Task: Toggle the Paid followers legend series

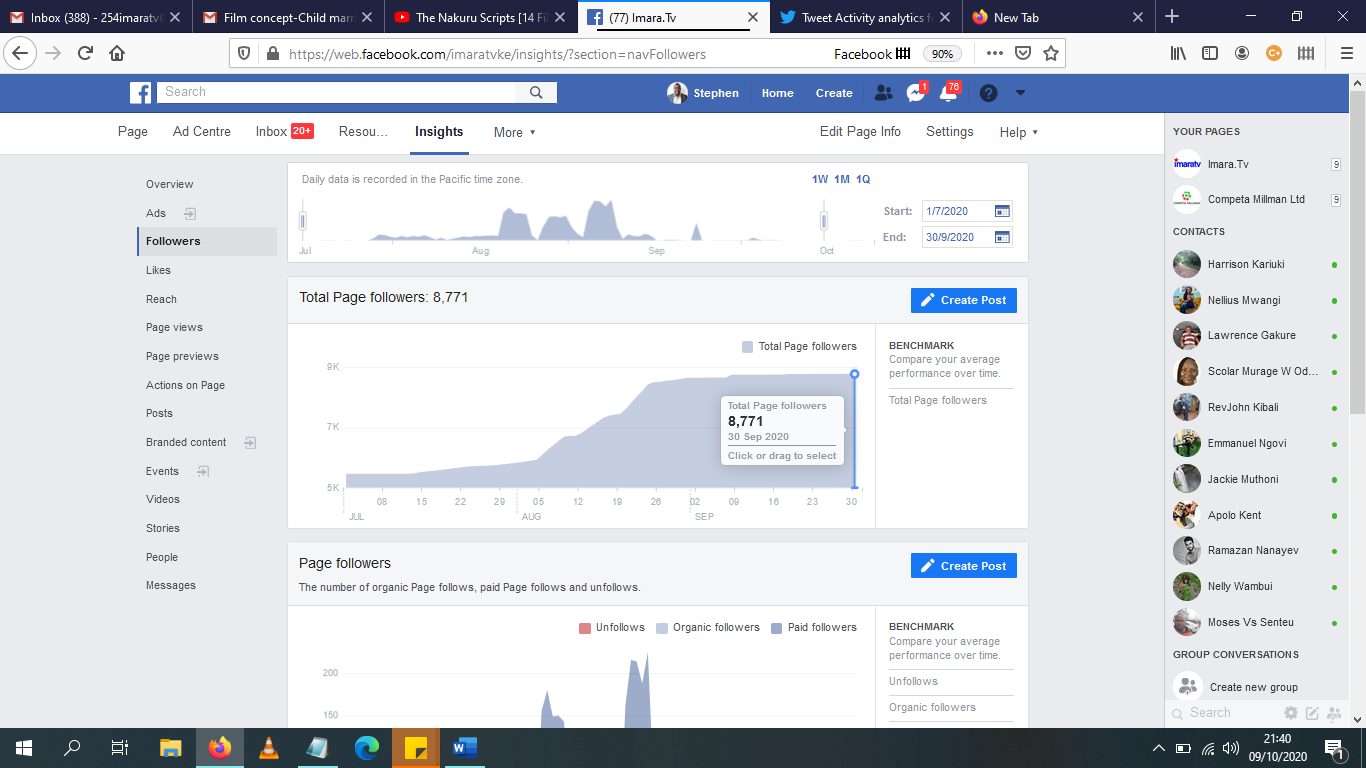Action: 813,627
